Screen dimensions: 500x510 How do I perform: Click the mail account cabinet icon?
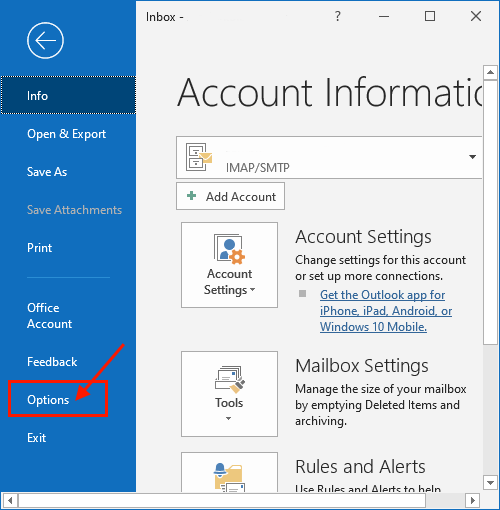pyautogui.click(x=199, y=157)
